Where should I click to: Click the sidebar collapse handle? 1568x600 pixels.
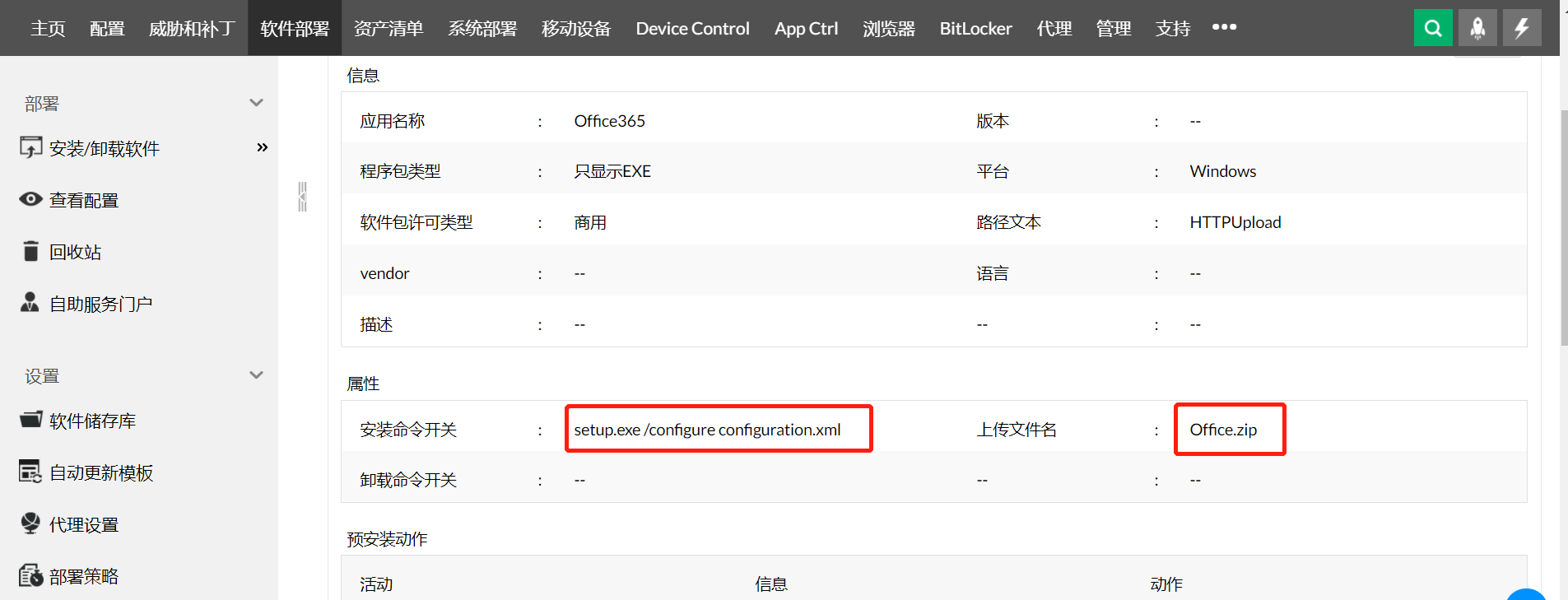302,197
